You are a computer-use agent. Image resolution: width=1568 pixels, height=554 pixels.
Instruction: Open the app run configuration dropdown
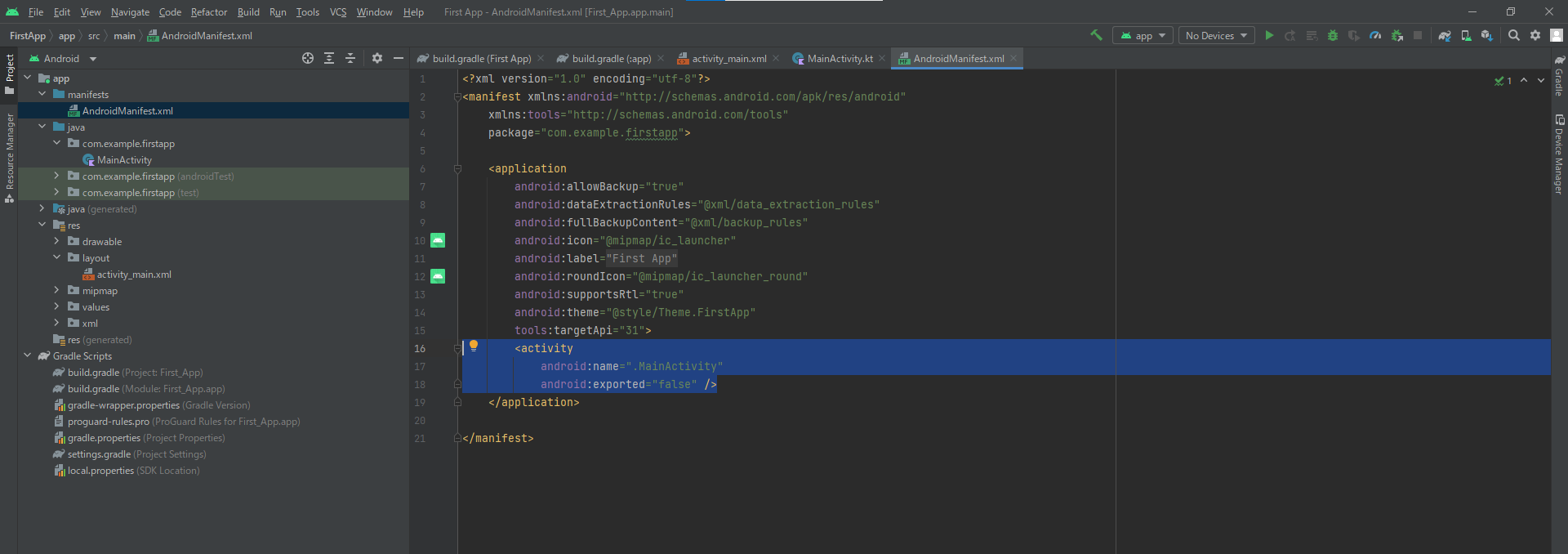[1143, 35]
